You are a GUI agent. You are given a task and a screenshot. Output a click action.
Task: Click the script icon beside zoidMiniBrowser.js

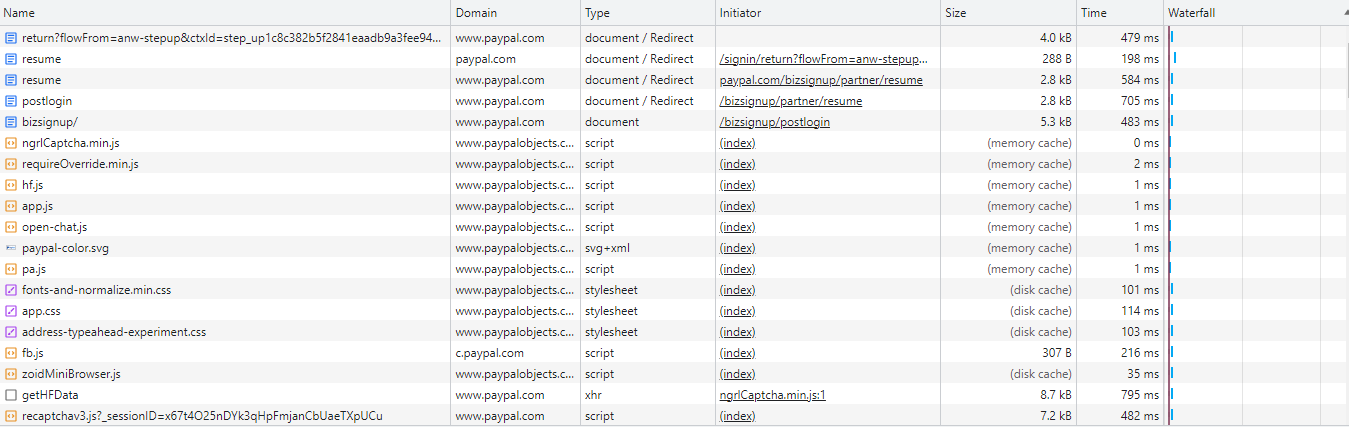coord(11,374)
